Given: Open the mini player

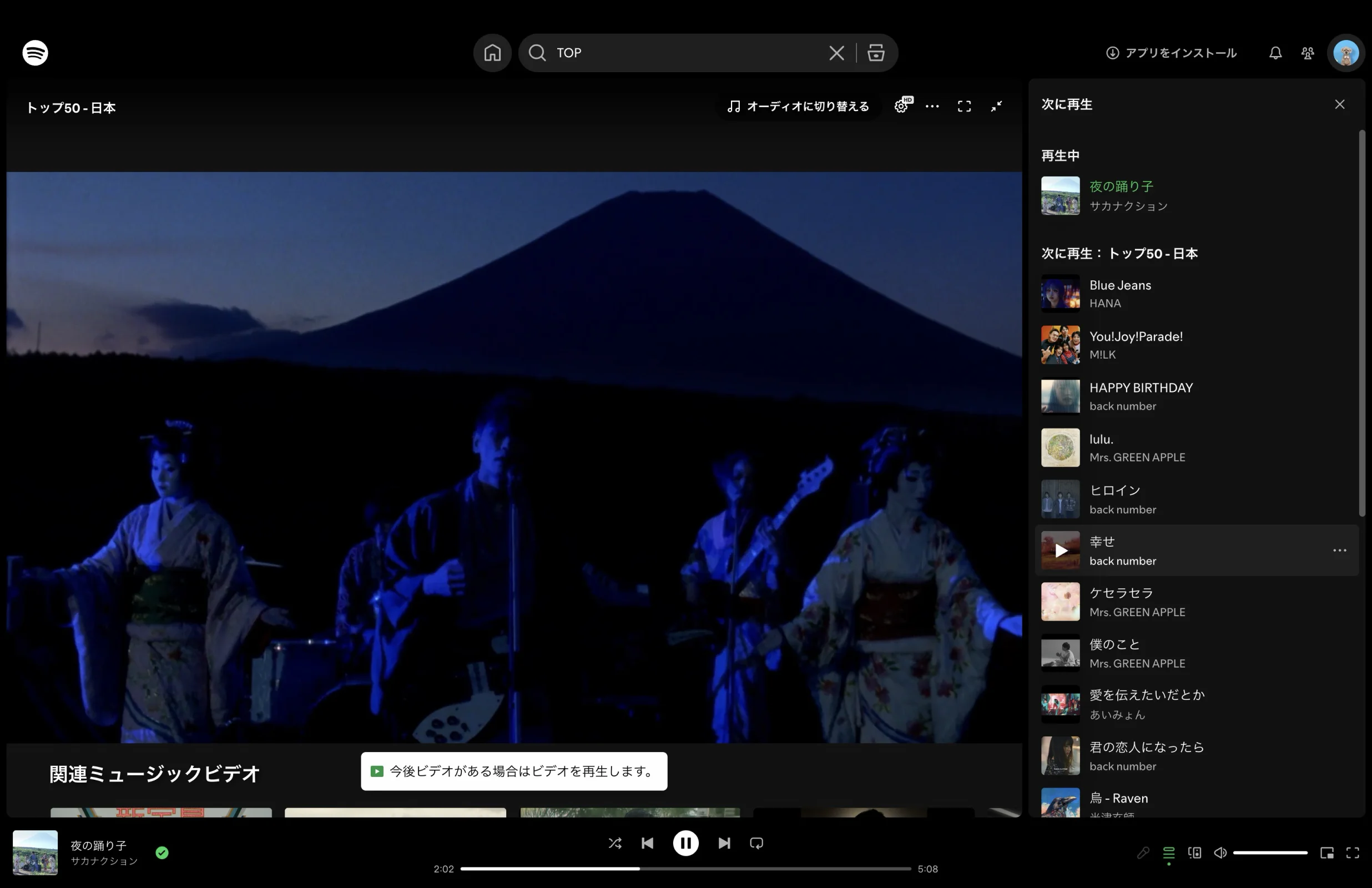Looking at the screenshot, I should point(1326,852).
